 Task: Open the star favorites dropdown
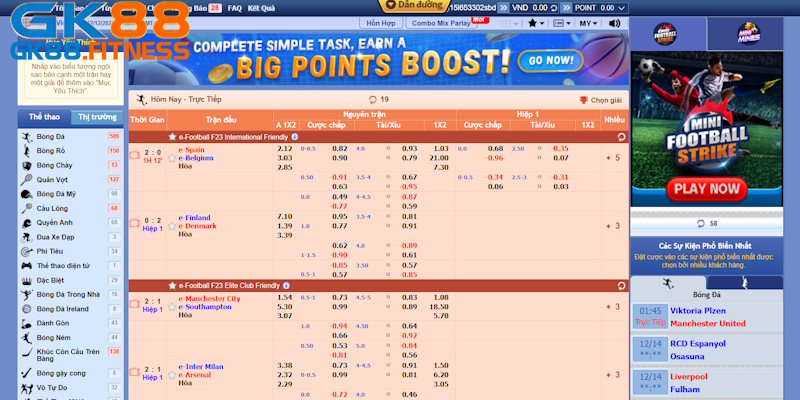(536, 23)
